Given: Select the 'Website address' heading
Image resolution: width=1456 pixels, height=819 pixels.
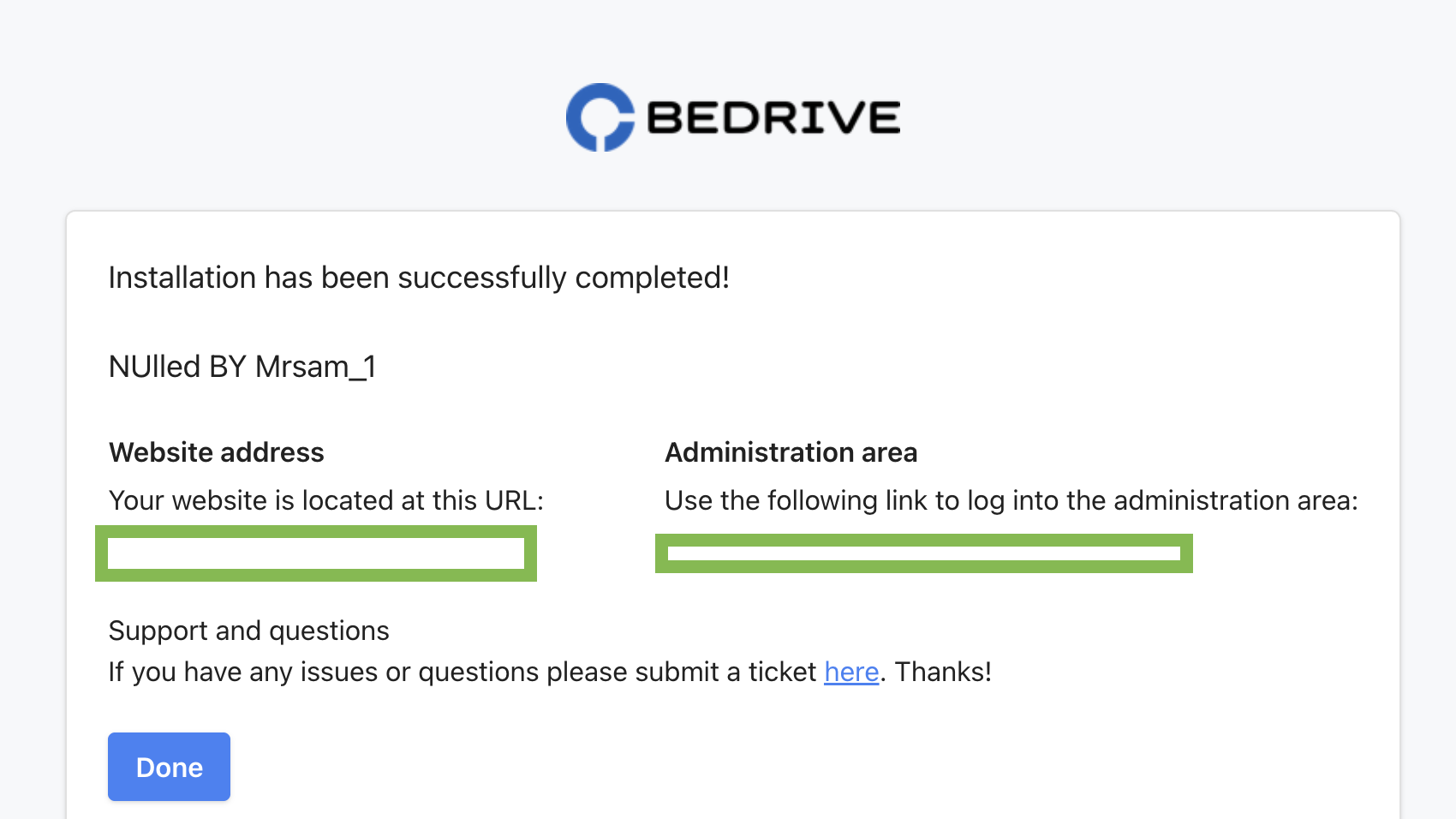Looking at the screenshot, I should (217, 452).
